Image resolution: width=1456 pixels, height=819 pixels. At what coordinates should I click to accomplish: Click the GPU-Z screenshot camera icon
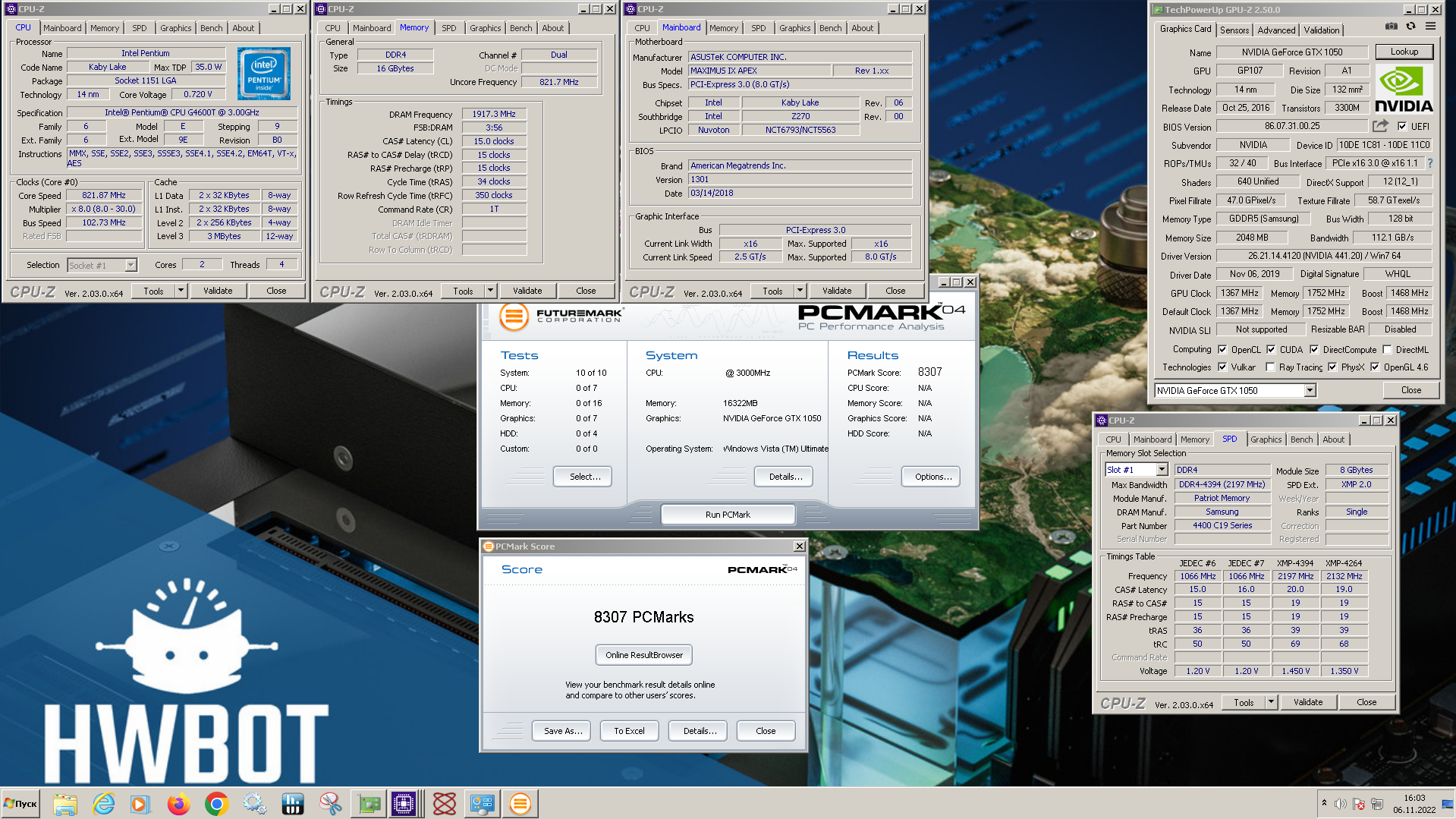tap(1391, 27)
